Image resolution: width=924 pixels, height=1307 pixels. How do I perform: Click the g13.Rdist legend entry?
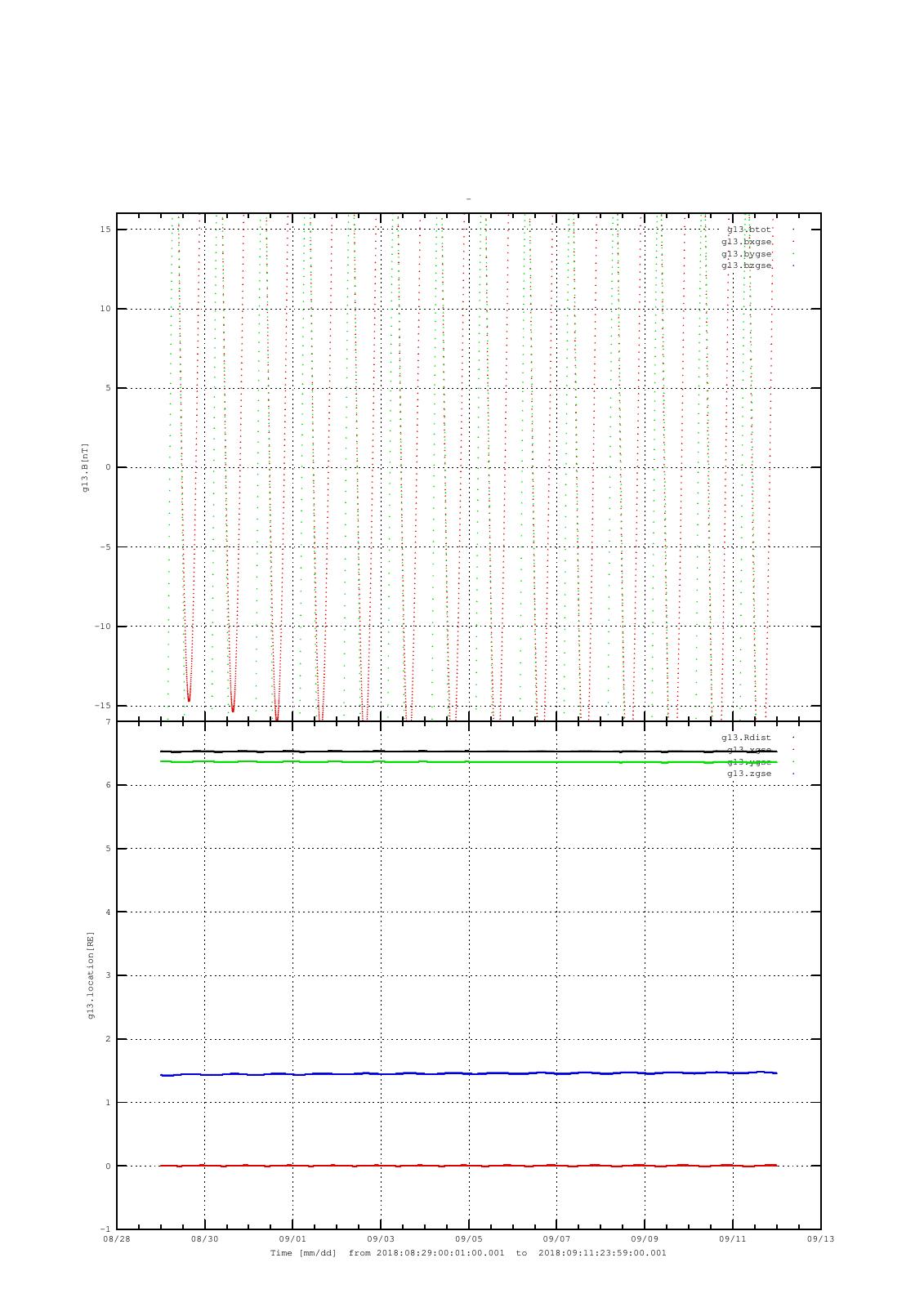[x=746, y=738]
